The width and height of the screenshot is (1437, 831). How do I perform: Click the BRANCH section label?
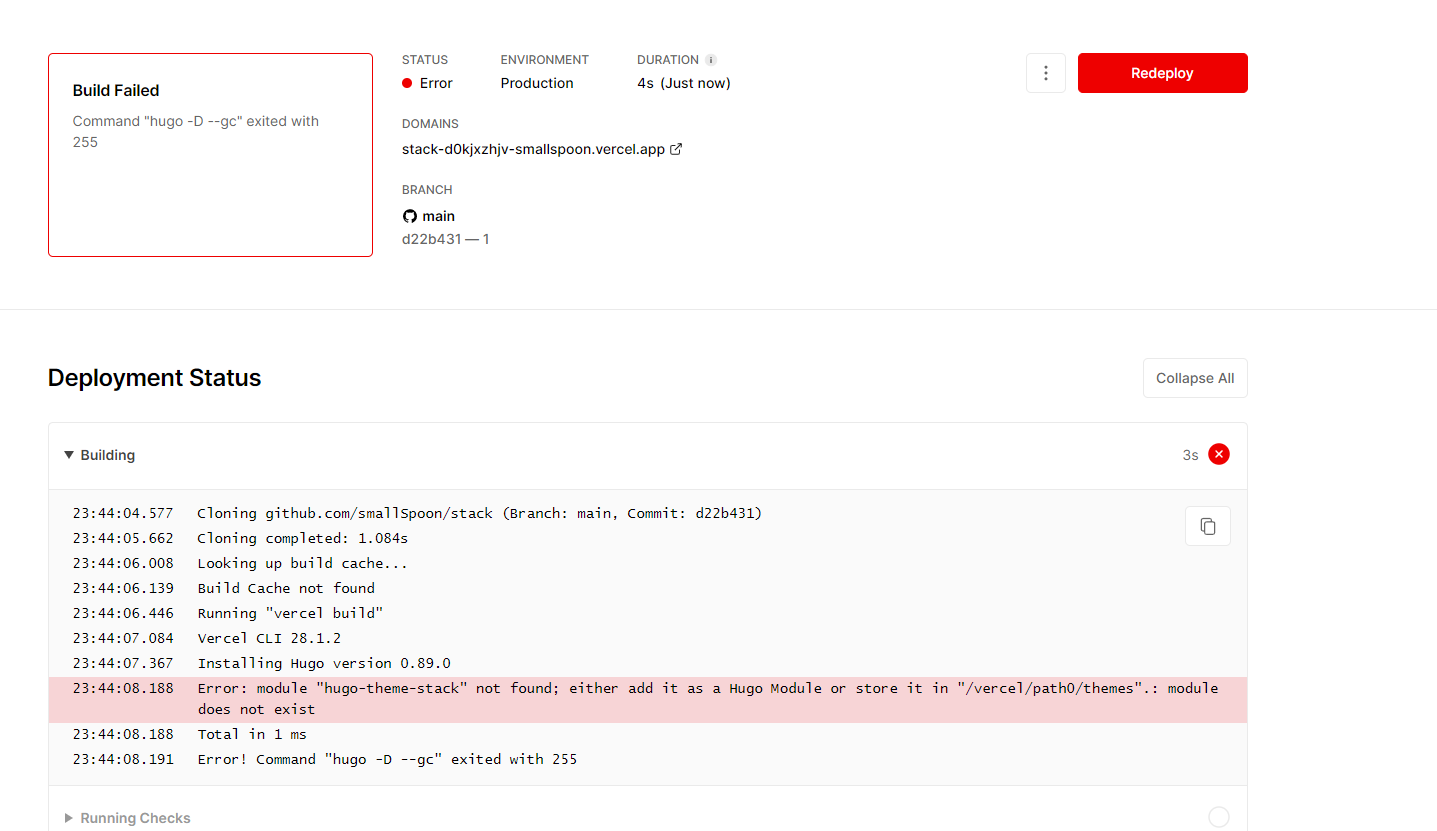(427, 190)
